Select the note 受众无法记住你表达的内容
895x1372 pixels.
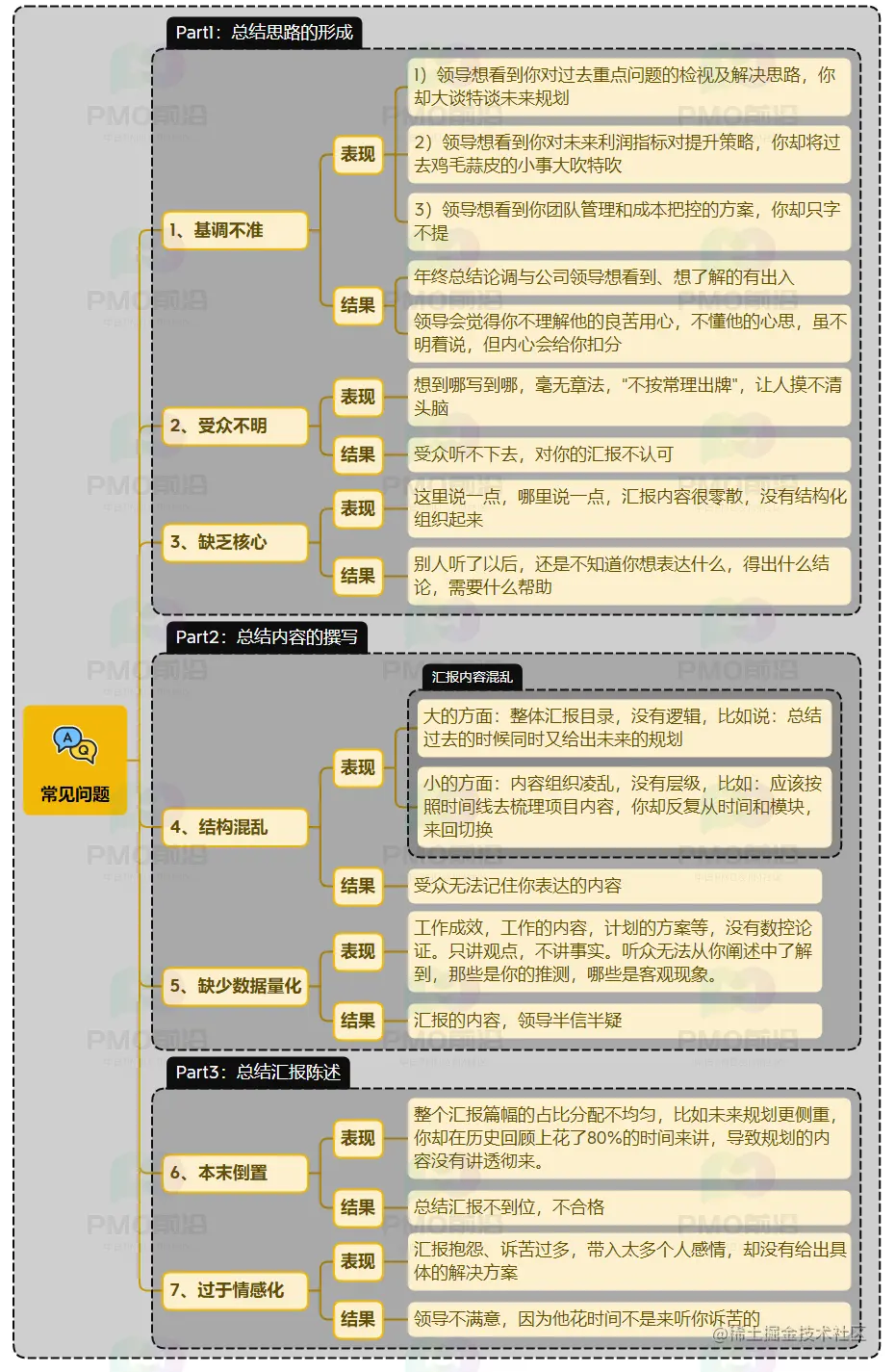pyautogui.click(x=615, y=886)
